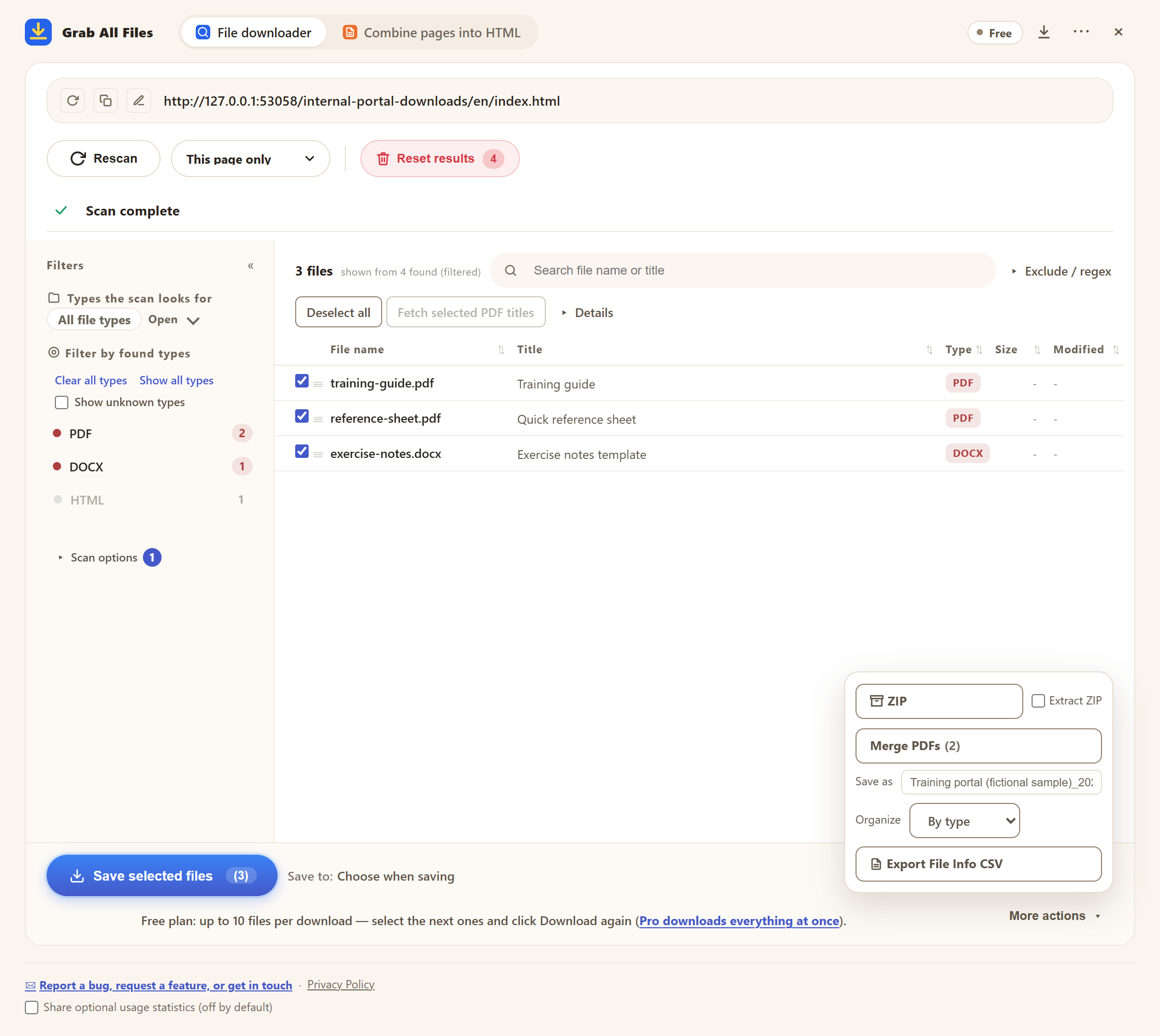Focus the Search file name or title field

tap(743, 270)
